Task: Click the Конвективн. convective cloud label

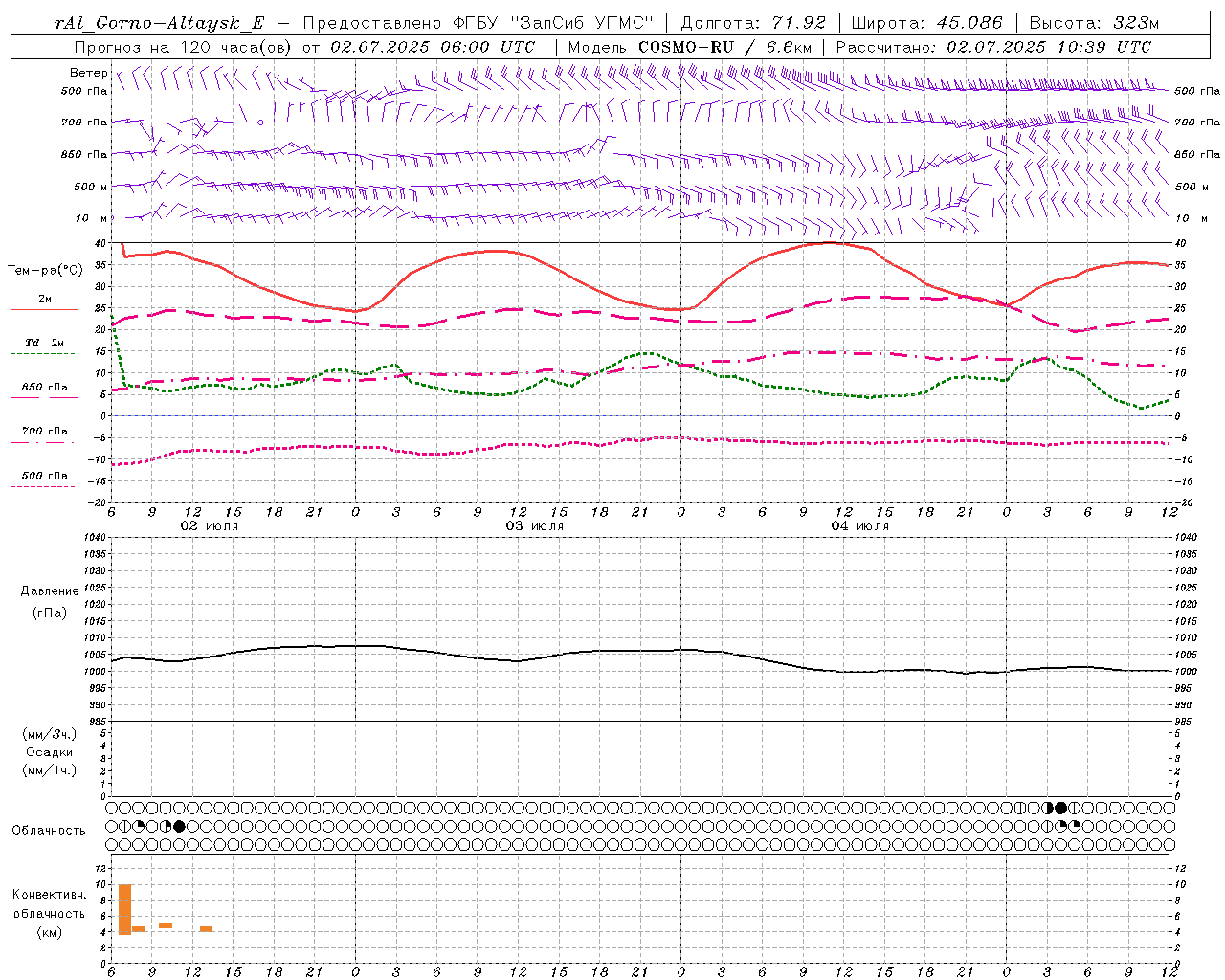Action: tap(50, 895)
